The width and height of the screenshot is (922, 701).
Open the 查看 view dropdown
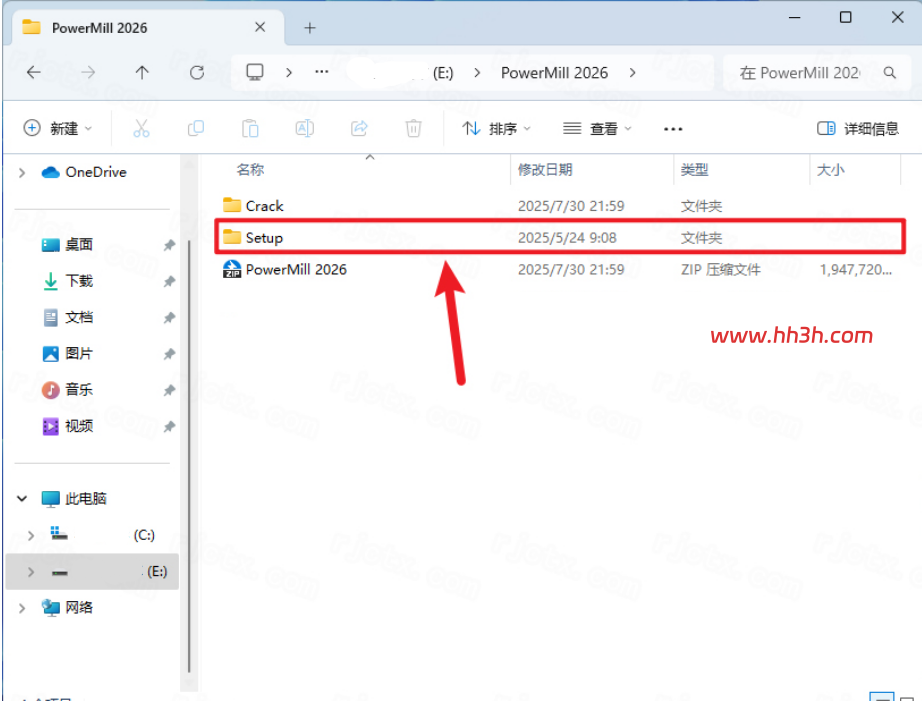(597, 128)
